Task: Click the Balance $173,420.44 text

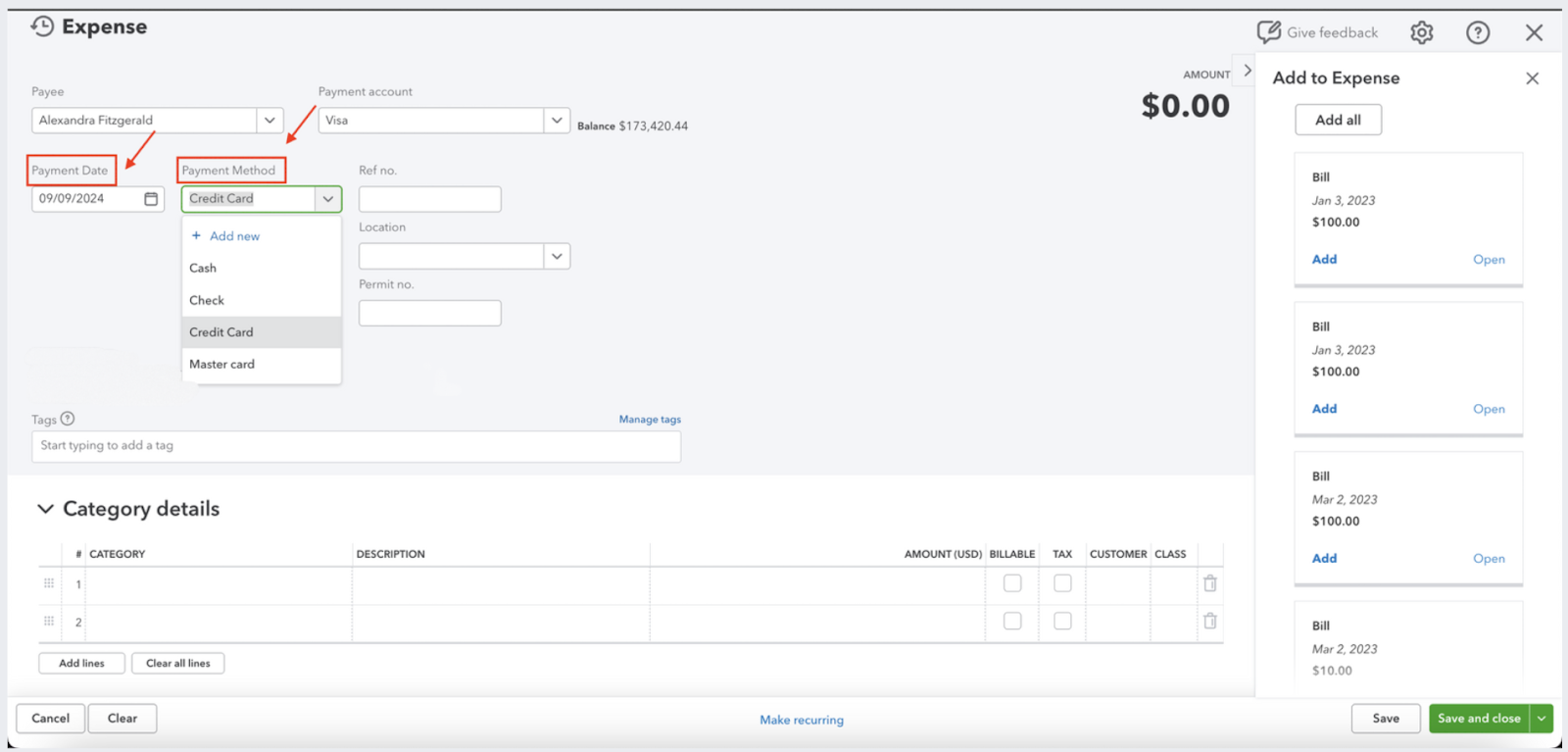Action: [x=632, y=125]
